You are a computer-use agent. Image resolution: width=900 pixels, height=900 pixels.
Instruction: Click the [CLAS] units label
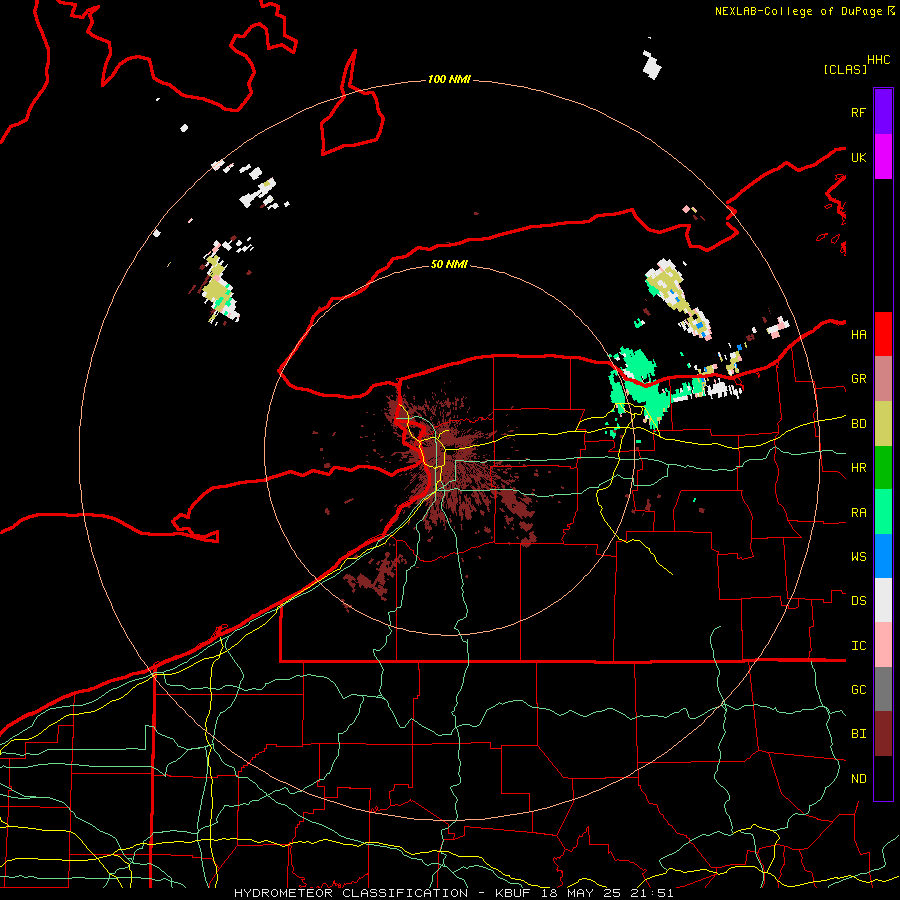[x=845, y=70]
